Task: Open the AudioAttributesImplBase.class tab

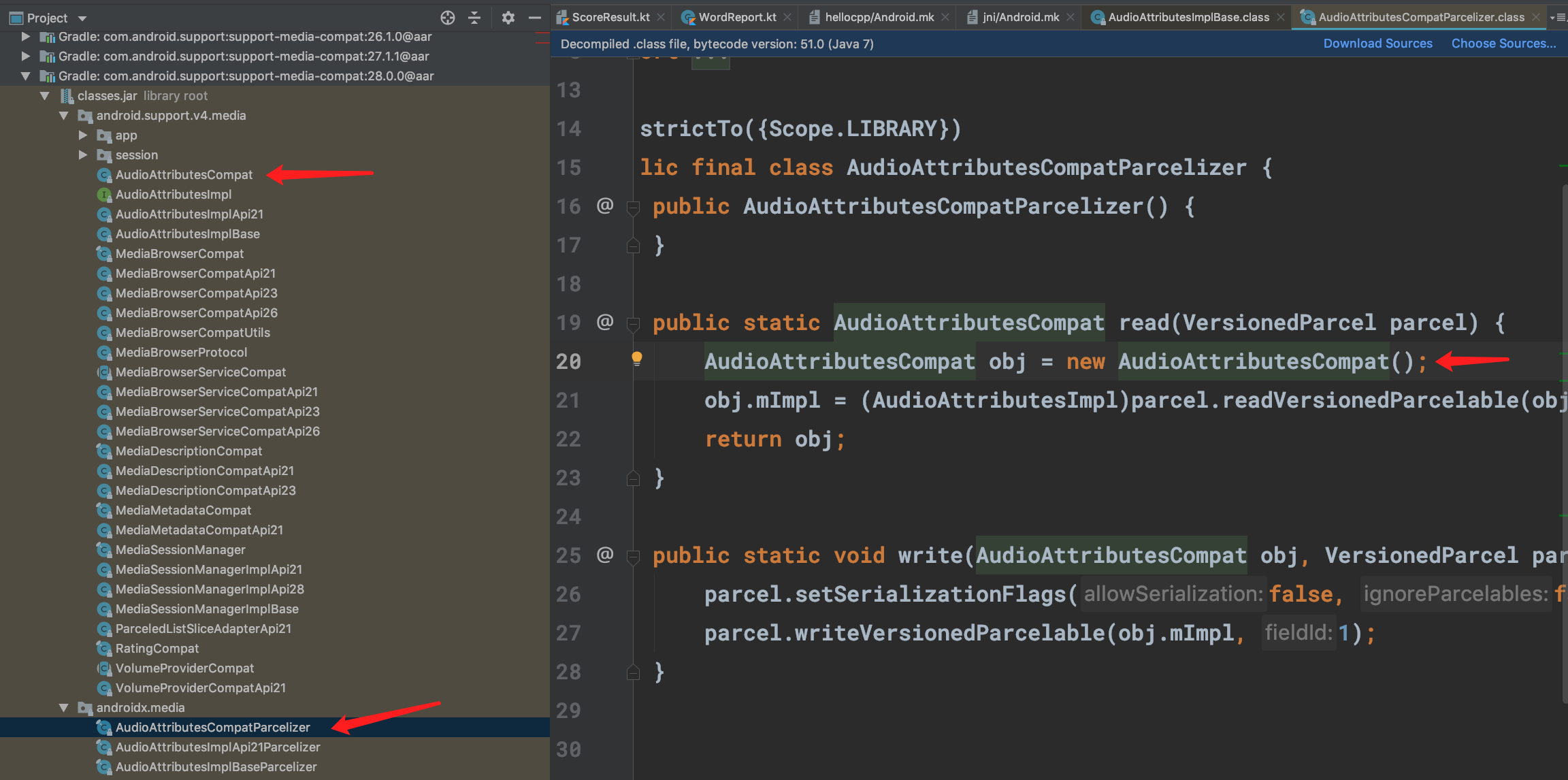Action: point(1187,17)
